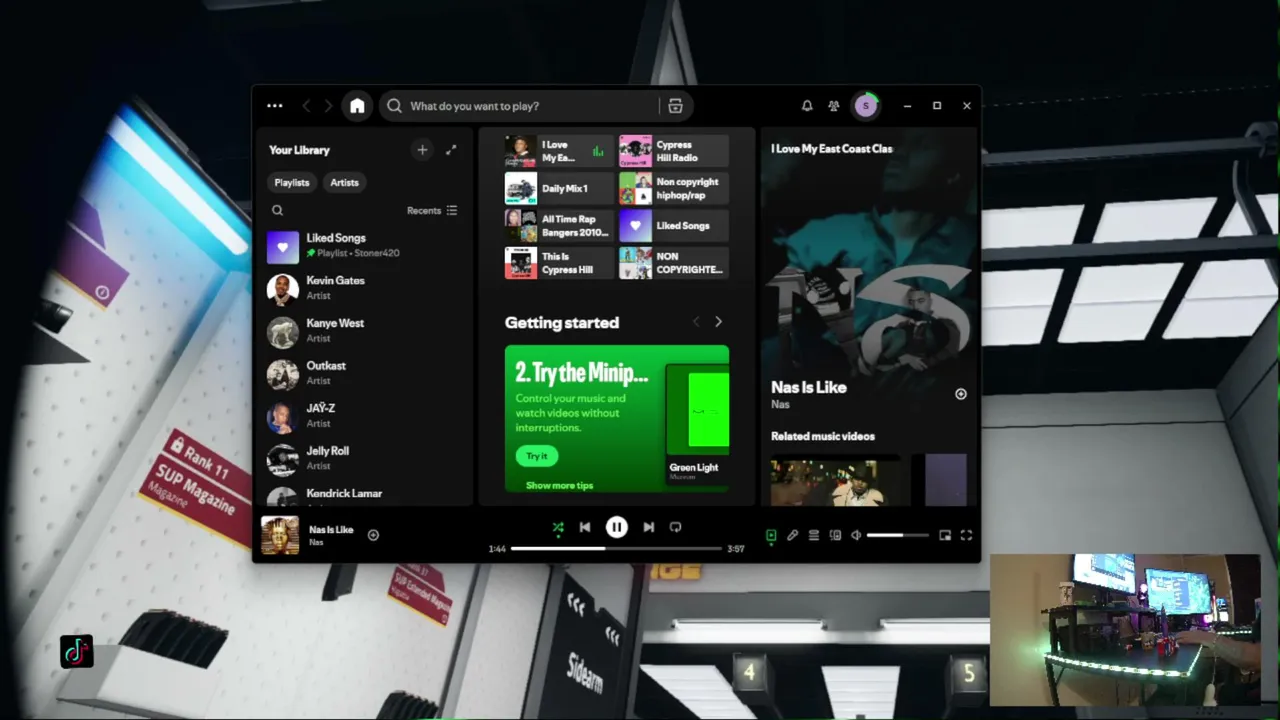The image size is (1280, 720).
Task: Skip to the previous track
Action: pyautogui.click(x=585, y=527)
